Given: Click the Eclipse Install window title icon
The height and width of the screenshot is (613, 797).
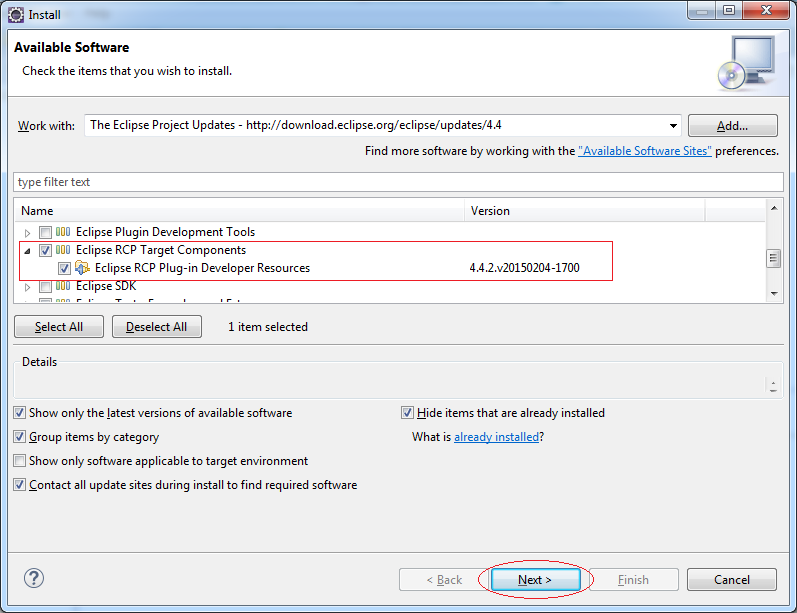Looking at the screenshot, I should click(x=16, y=15).
